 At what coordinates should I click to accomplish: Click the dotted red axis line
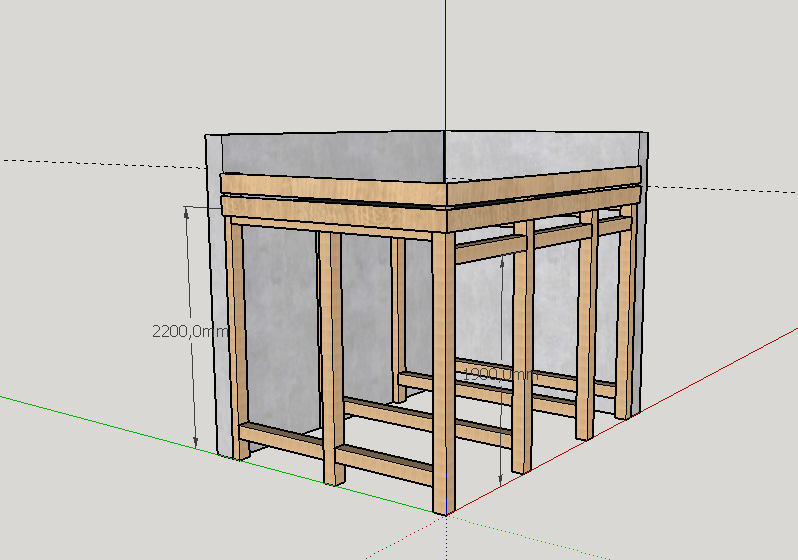pos(405,537)
